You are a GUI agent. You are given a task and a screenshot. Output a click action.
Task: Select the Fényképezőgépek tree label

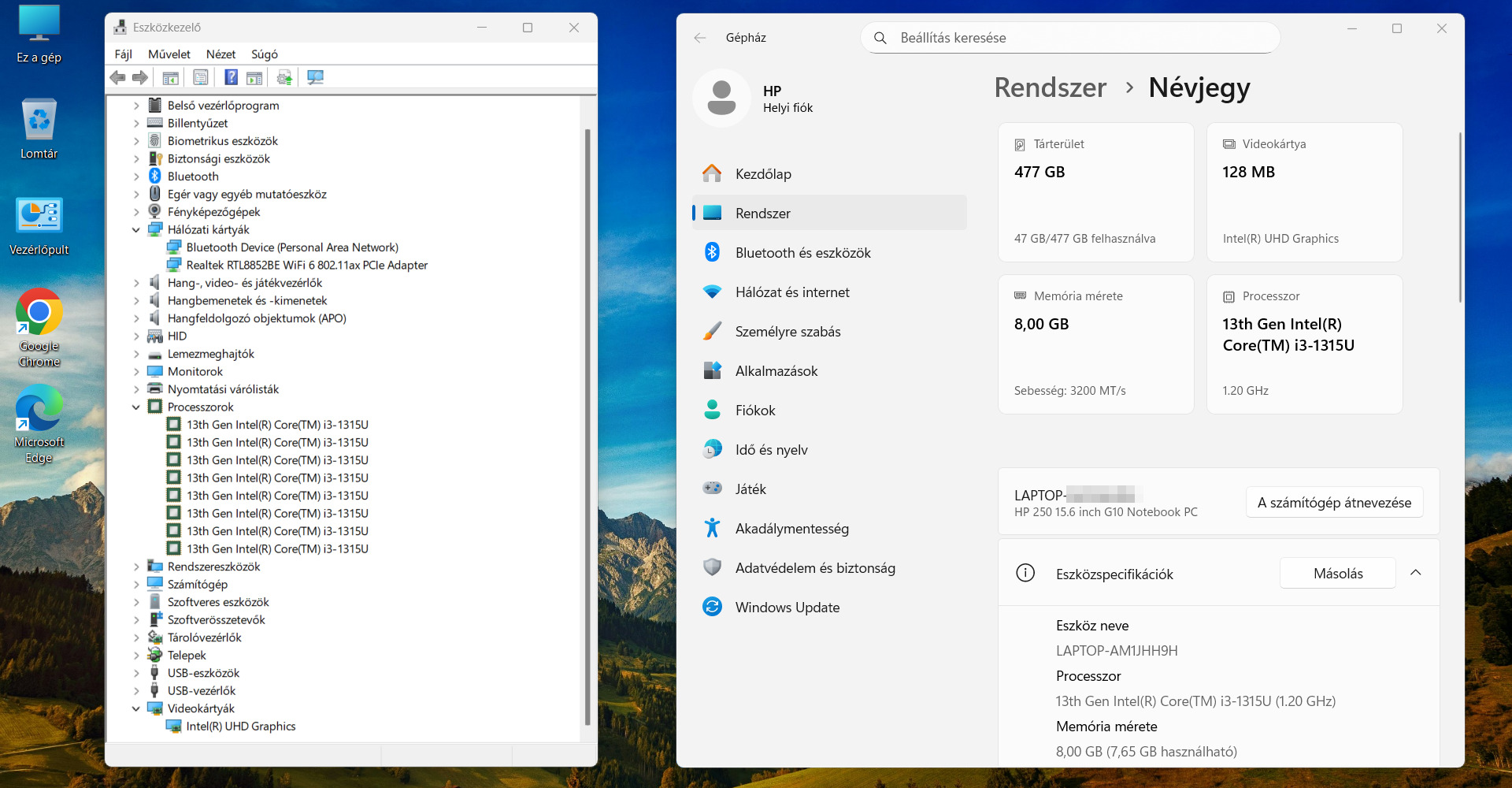[x=213, y=212]
